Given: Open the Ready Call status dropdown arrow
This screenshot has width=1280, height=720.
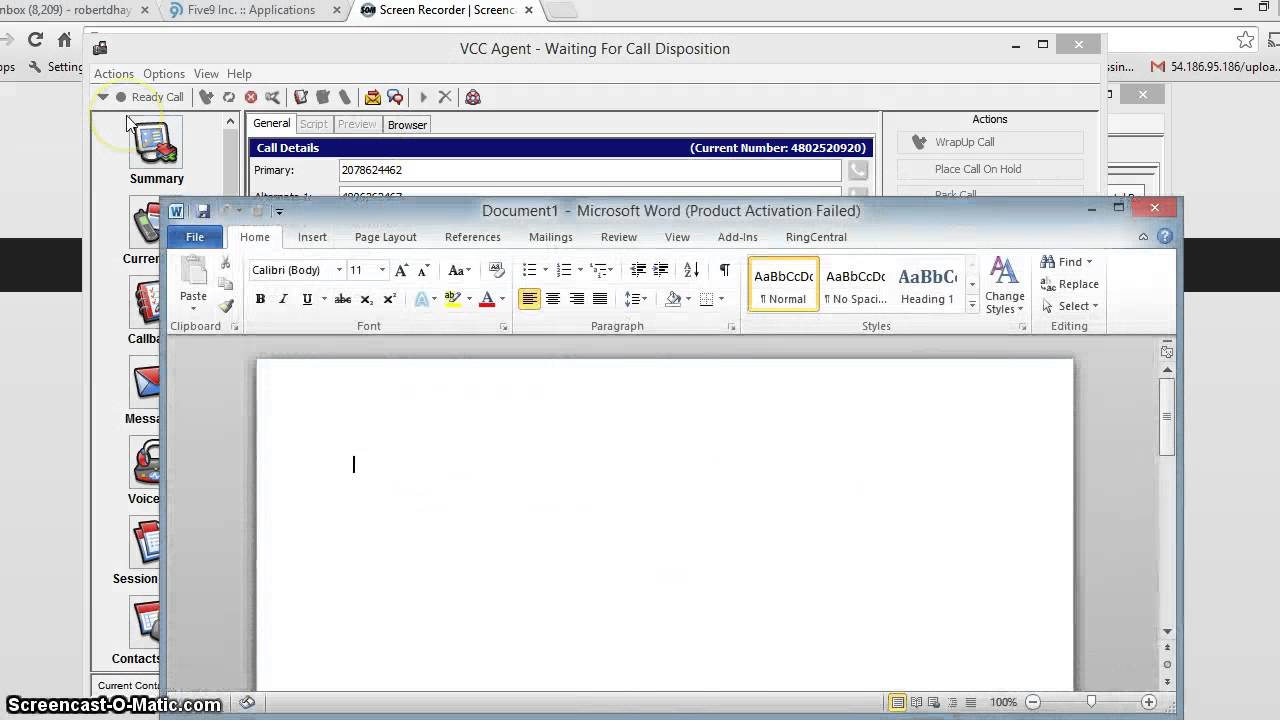Looking at the screenshot, I should [103, 97].
